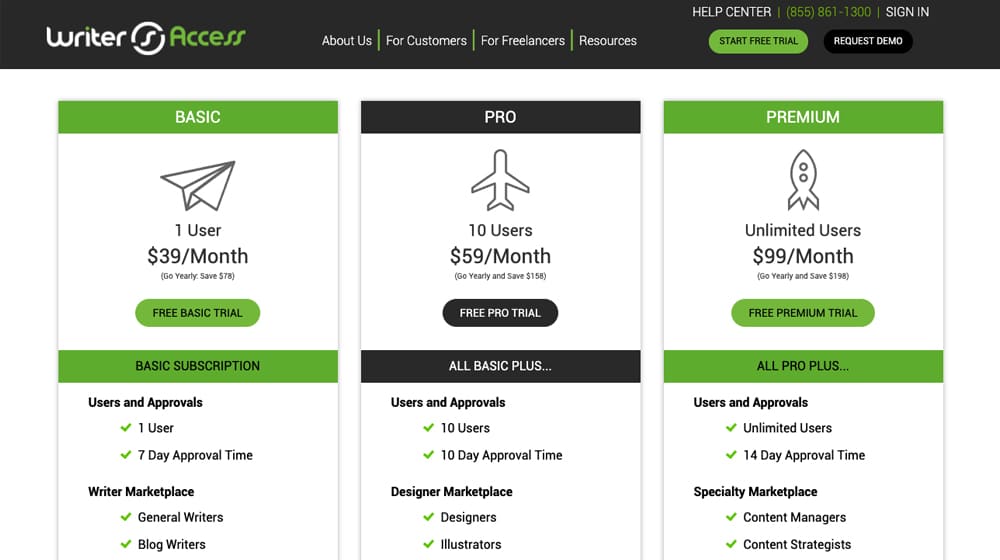Open the About Us menu
The height and width of the screenshot is (560, 1000).
coord(346,41)
